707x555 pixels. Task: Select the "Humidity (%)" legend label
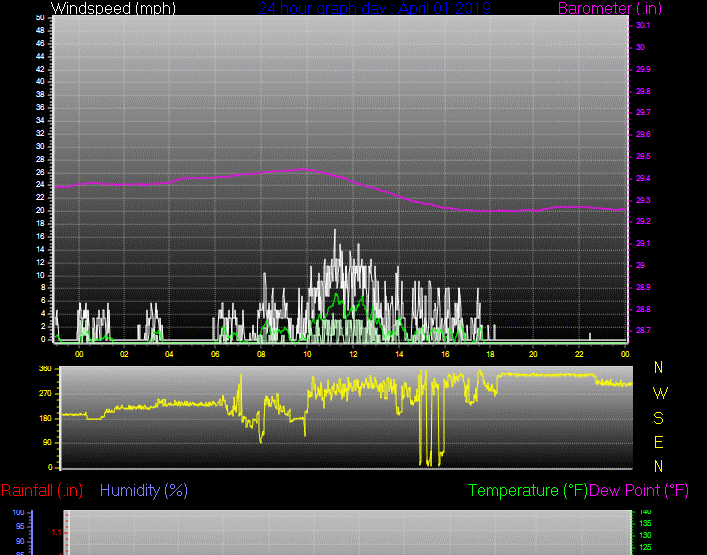click(144, 491)
